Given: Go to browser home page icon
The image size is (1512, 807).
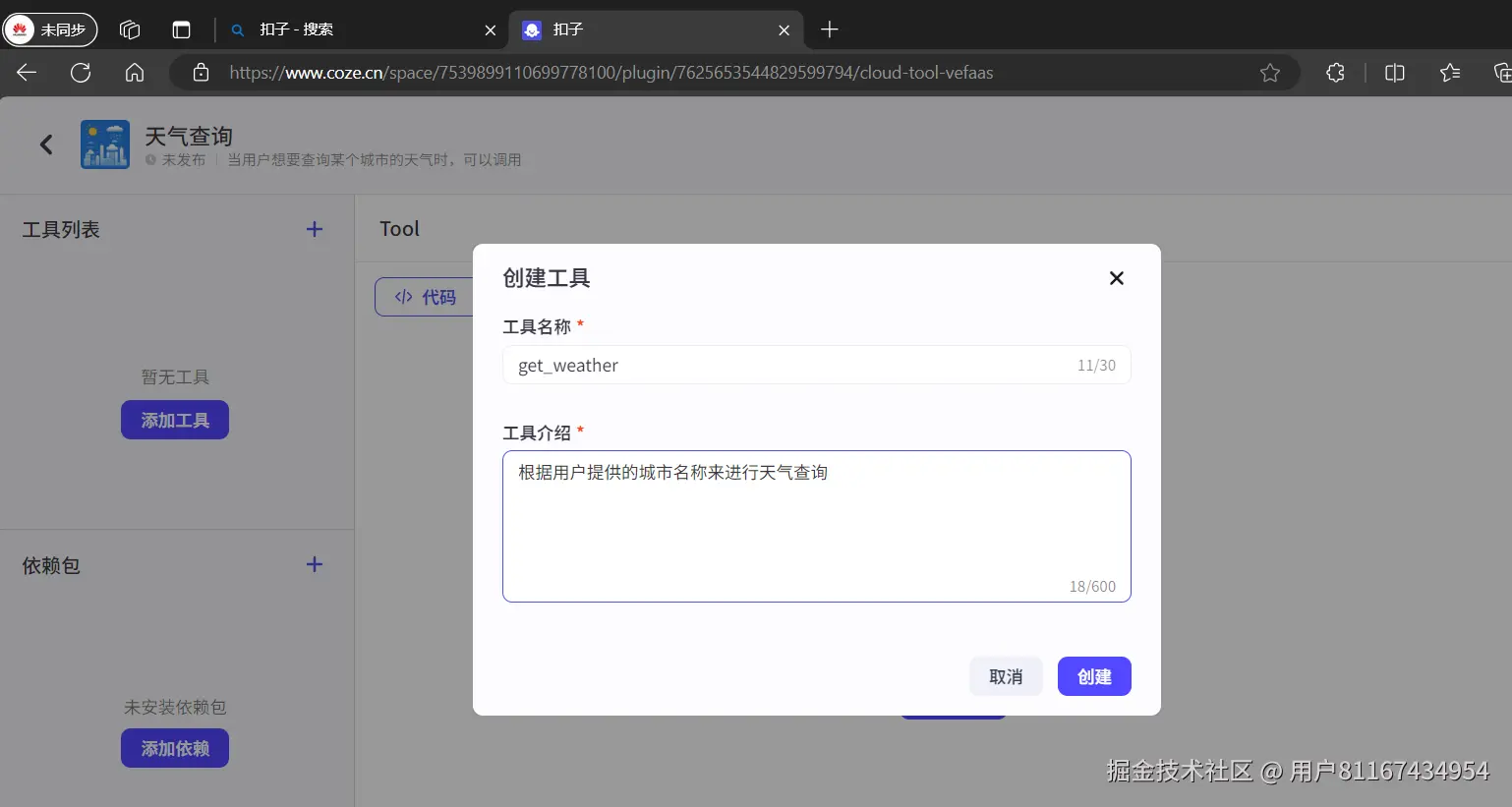Looking at the screenshot, I should coord(135,73).
